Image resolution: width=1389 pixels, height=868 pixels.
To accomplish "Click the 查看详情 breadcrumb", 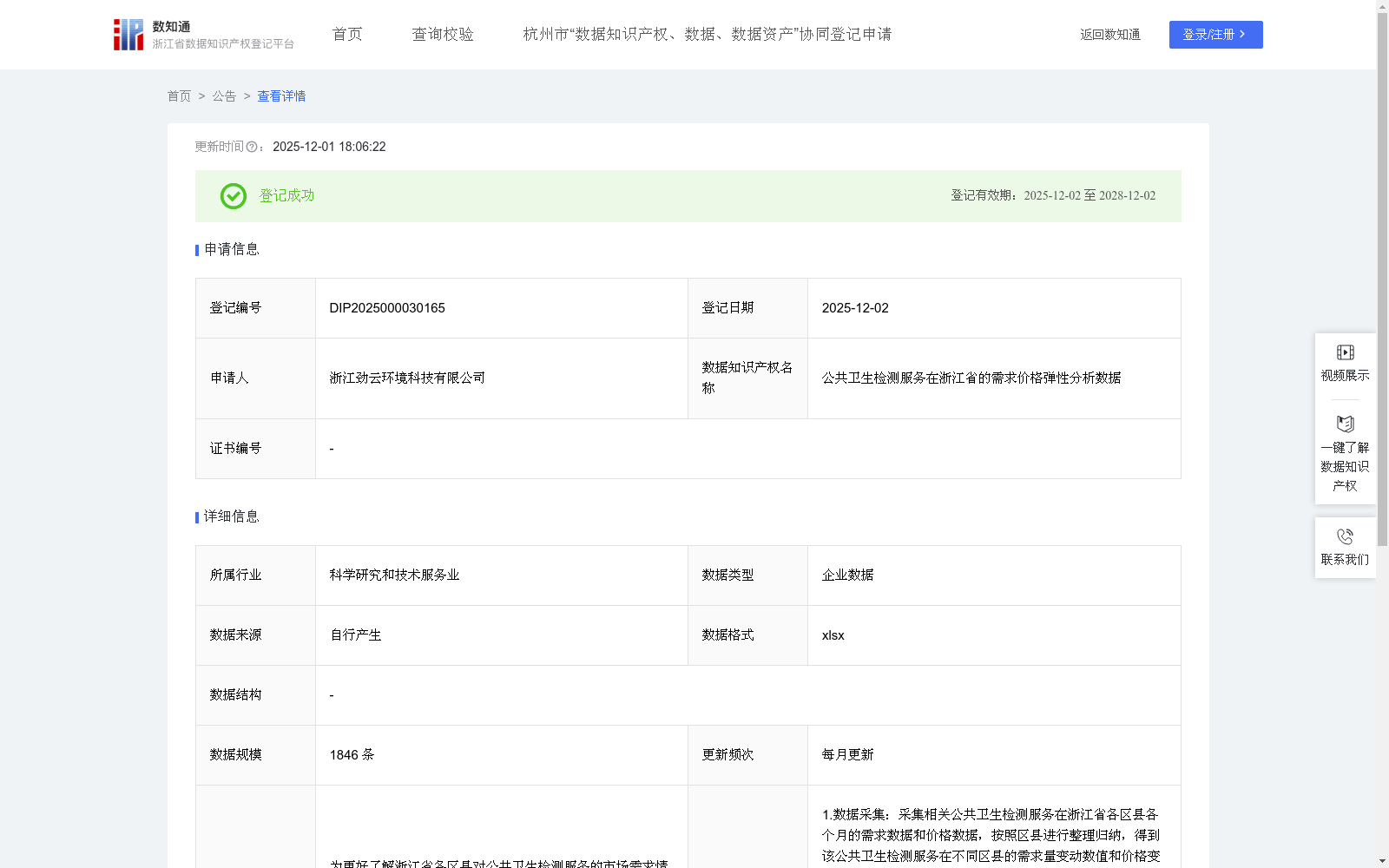I will [281, 96].
